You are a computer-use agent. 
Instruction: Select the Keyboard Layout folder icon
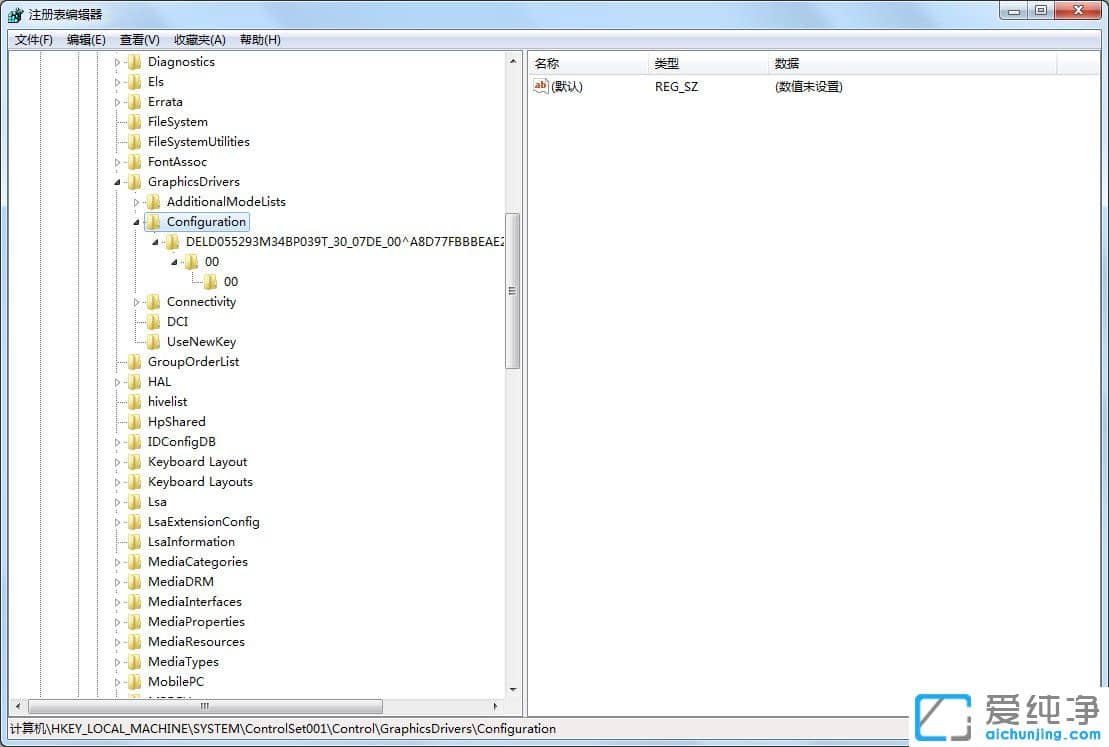(134, 461)
